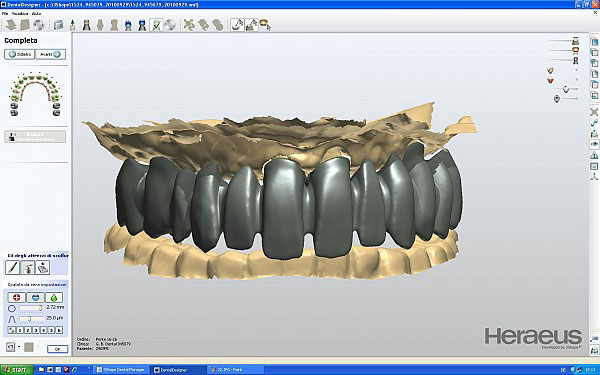Click the grayed globe icon beside the checkmark

click(170, 25)
